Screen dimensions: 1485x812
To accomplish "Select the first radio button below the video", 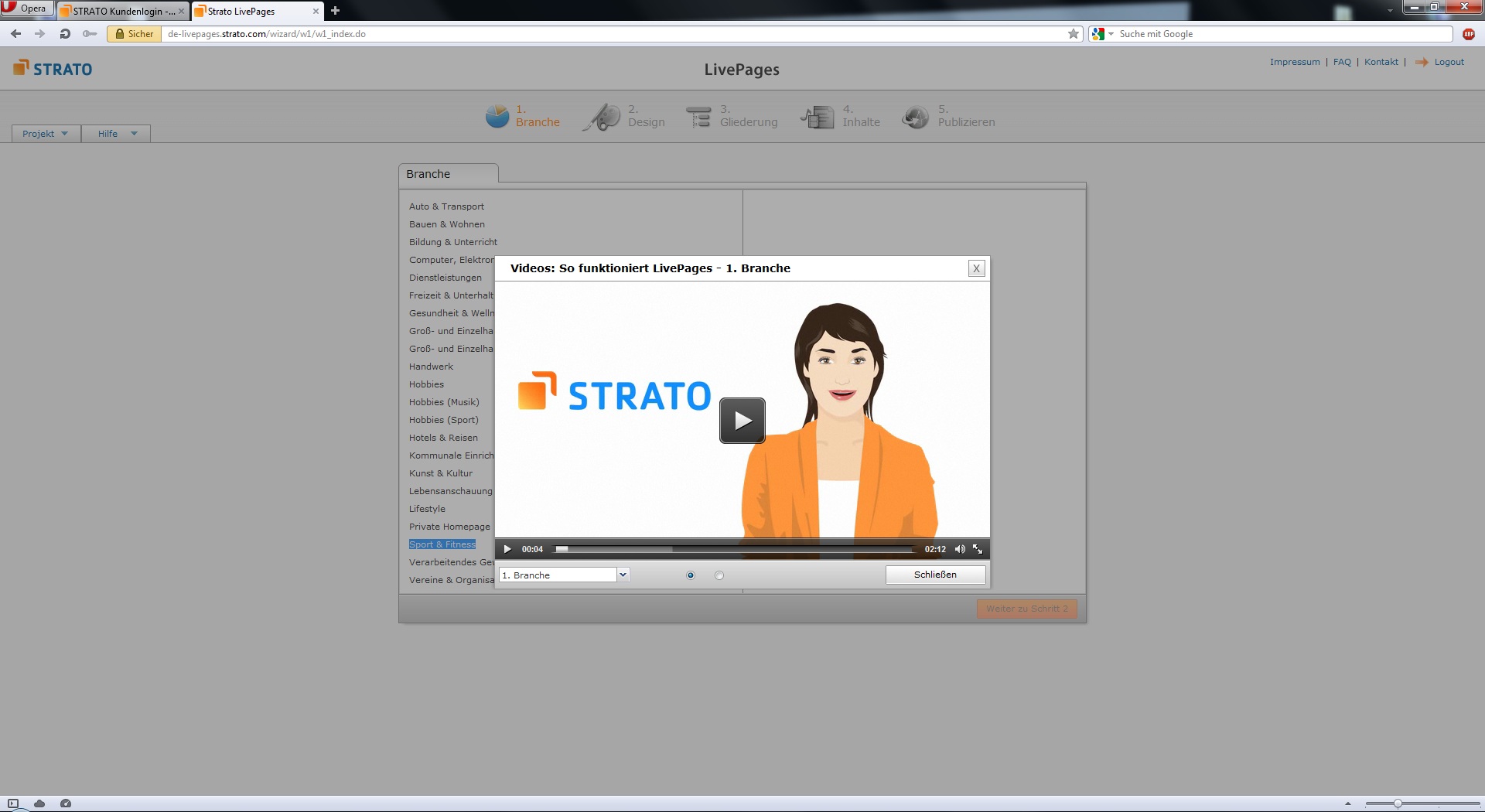I will coord(691,575).
